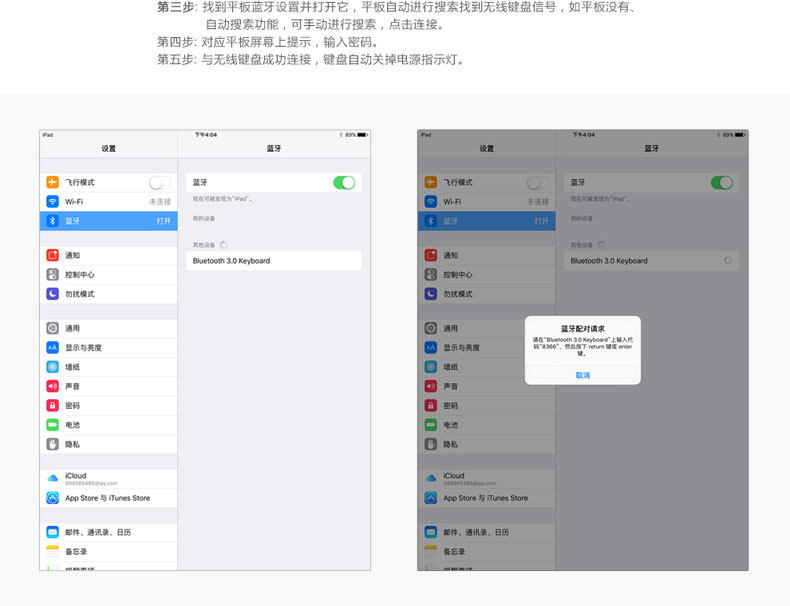Open 邮件、通讯录、日历 row in left iPad
The width and height of the screenshot is (790, 606).
109,532
